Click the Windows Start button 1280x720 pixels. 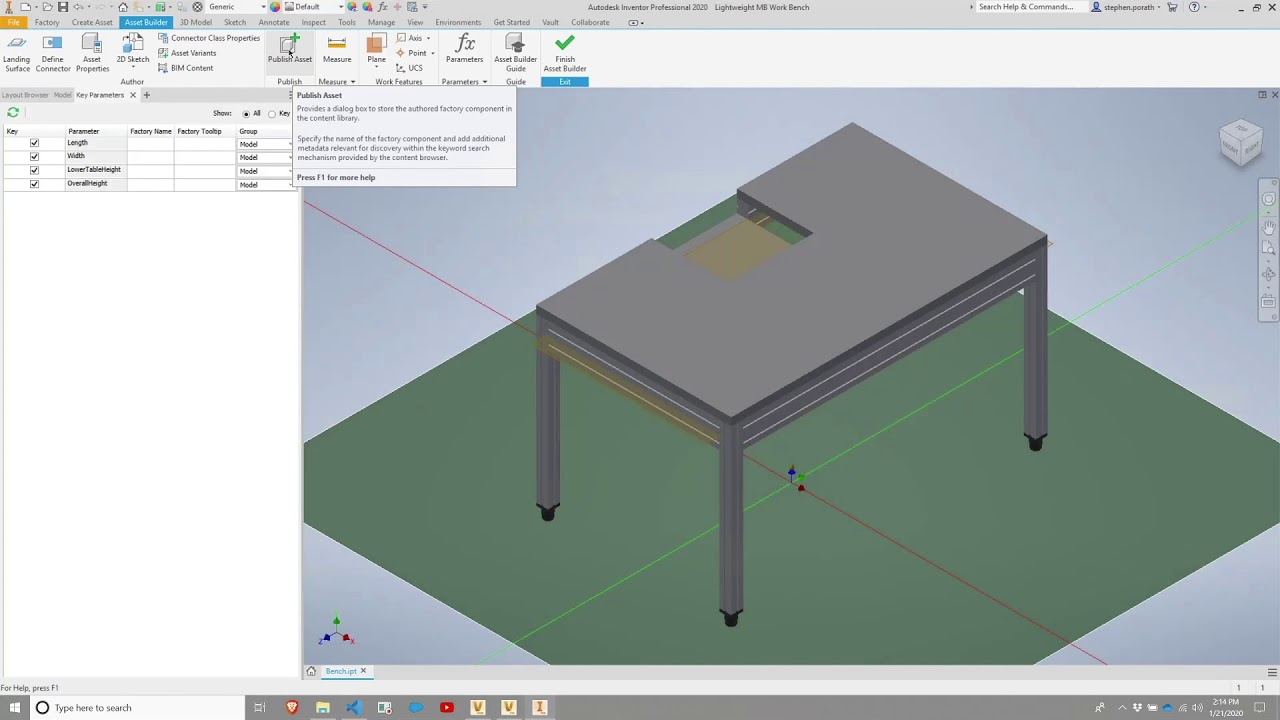coord(14,707)
